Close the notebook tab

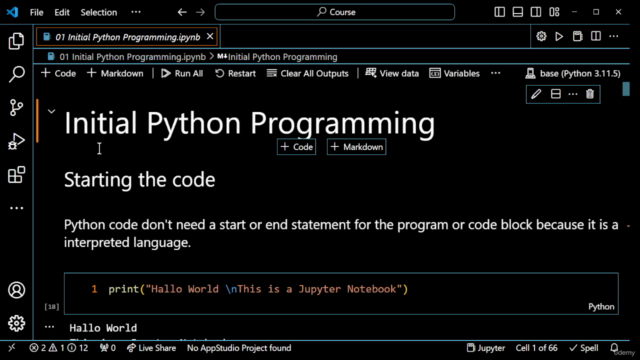210,37
